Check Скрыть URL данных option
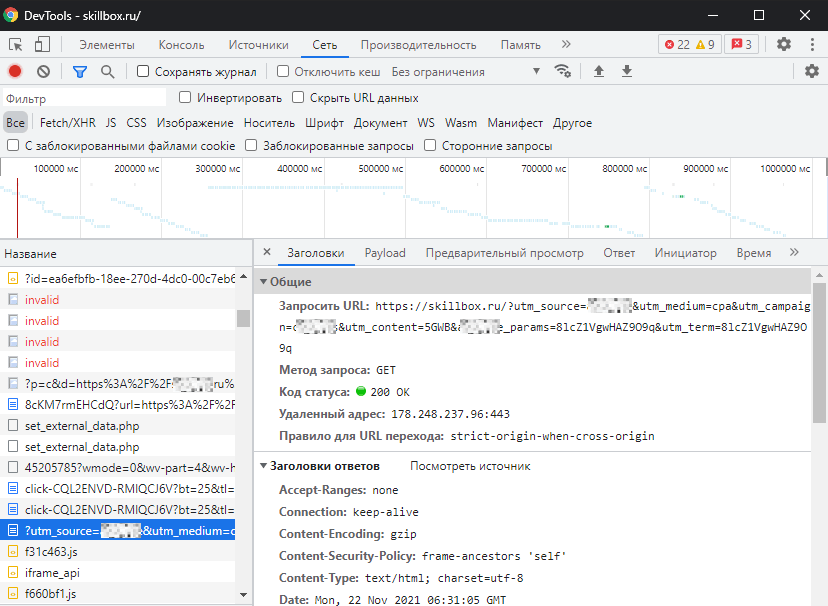The image size is (828, 606). pos(298,98)
